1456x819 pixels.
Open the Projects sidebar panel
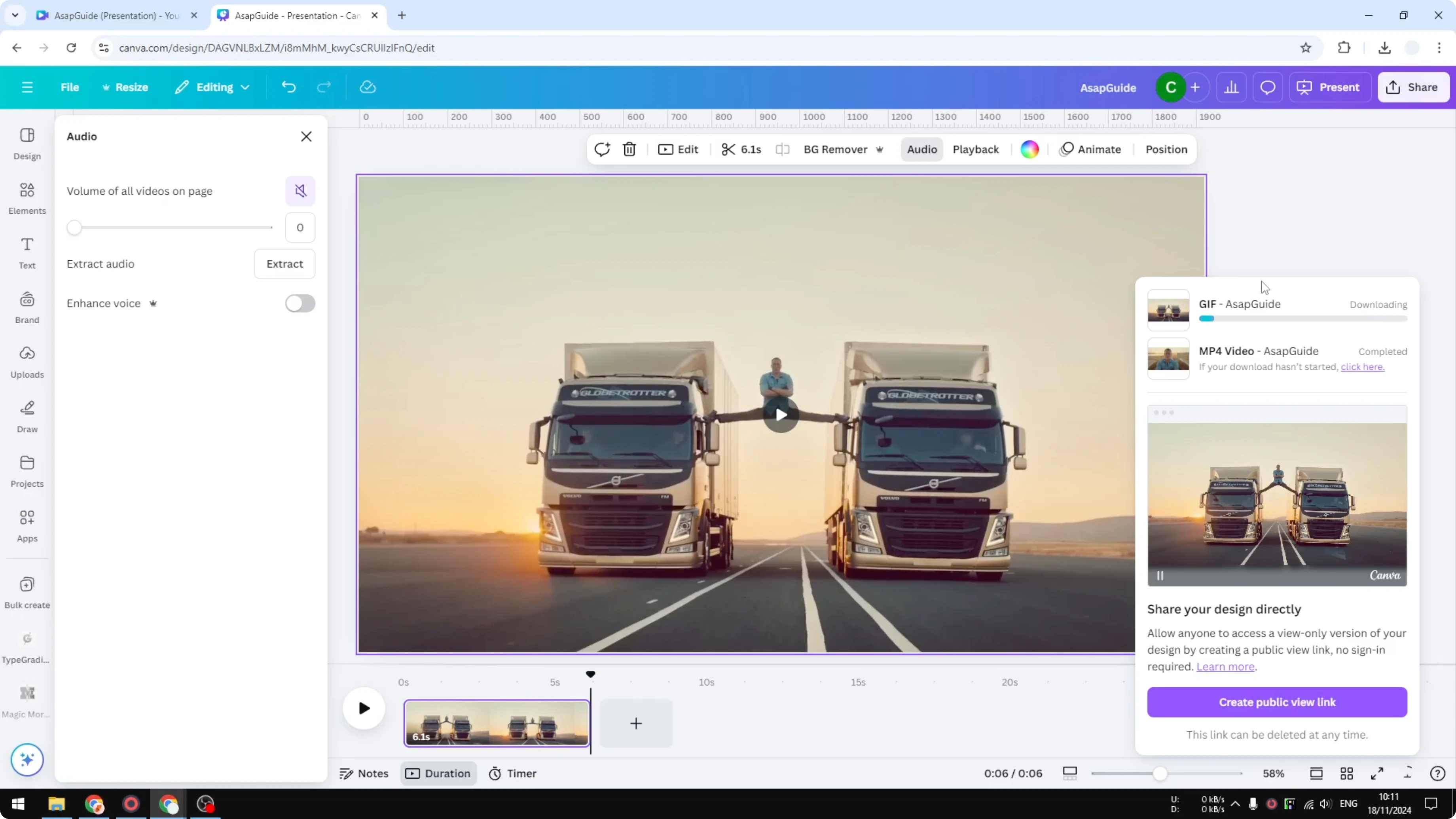click(27, 471)
